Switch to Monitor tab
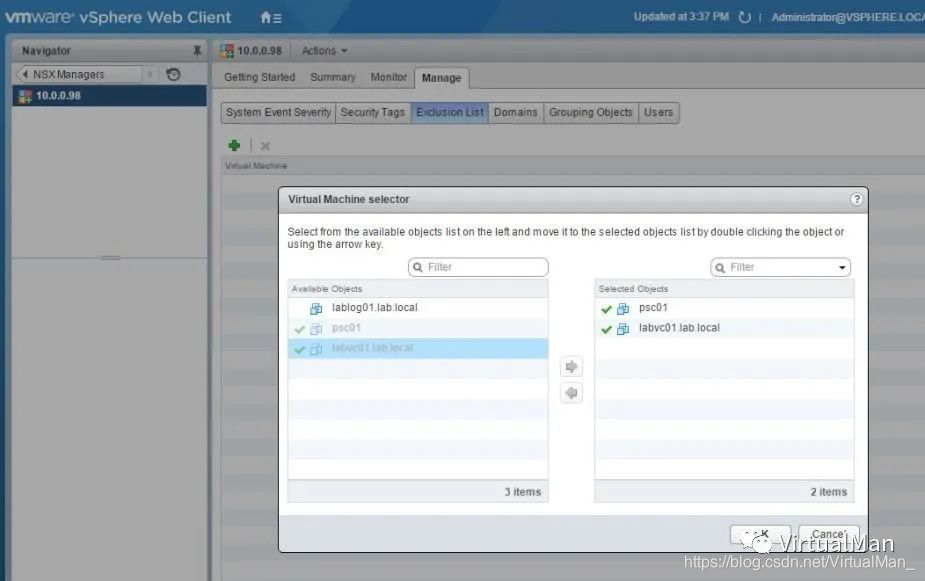925x581 pixels. coord(388,77)
